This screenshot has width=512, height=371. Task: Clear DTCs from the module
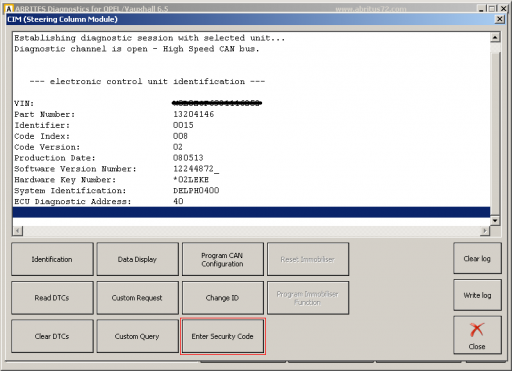pyautogui.click(x=52, y=336)
